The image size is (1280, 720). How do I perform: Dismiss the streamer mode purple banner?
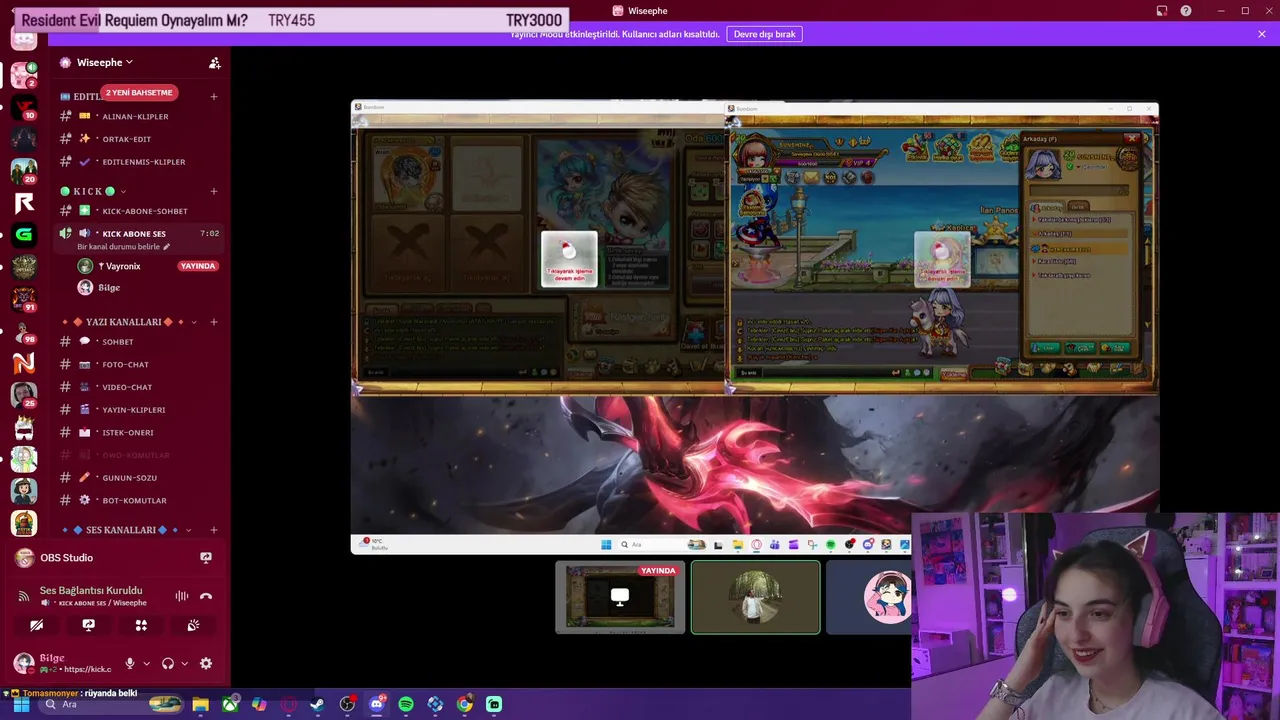(x=1262, y=34)
